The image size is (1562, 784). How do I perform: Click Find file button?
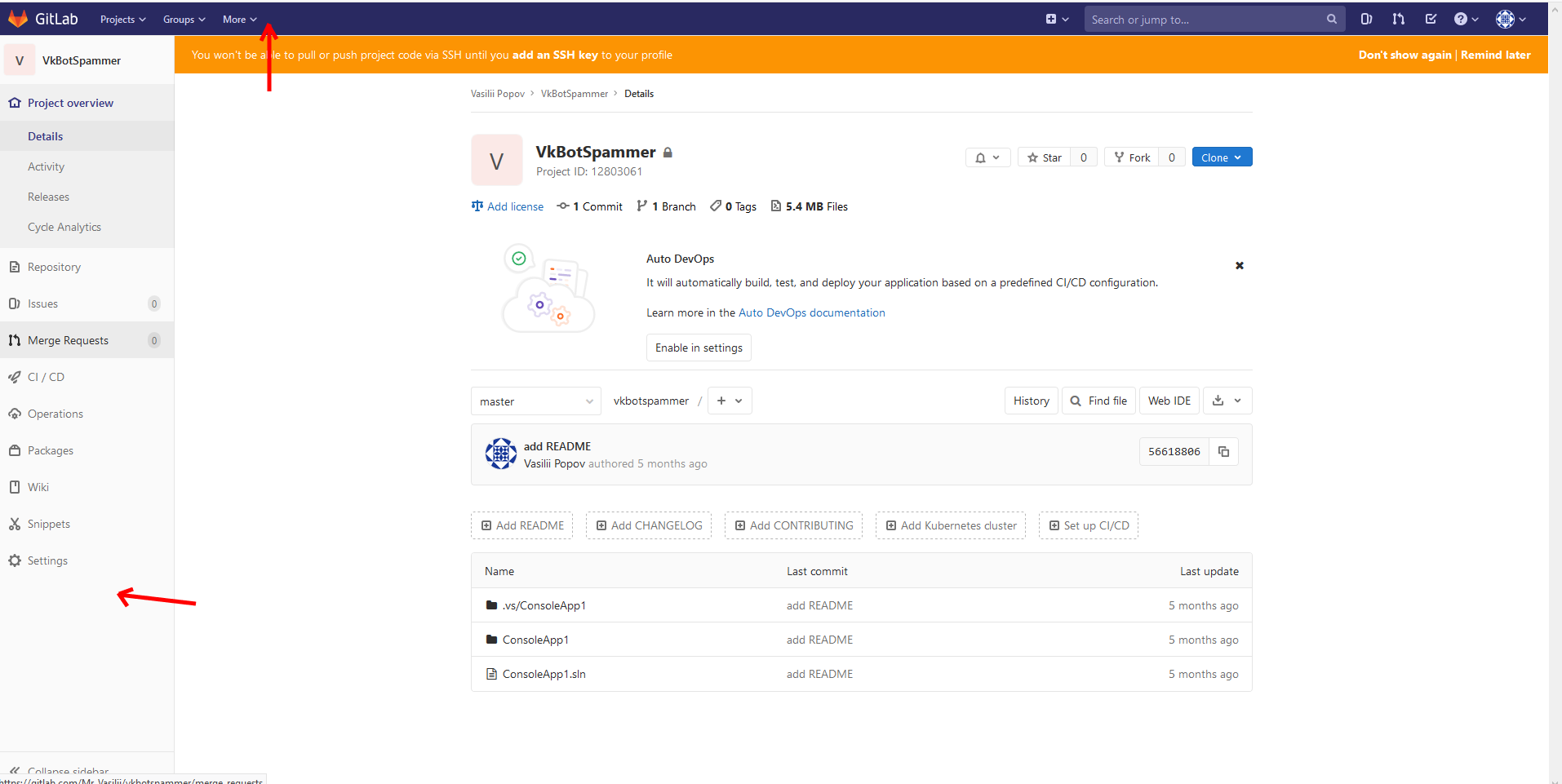coord(1098,401)
